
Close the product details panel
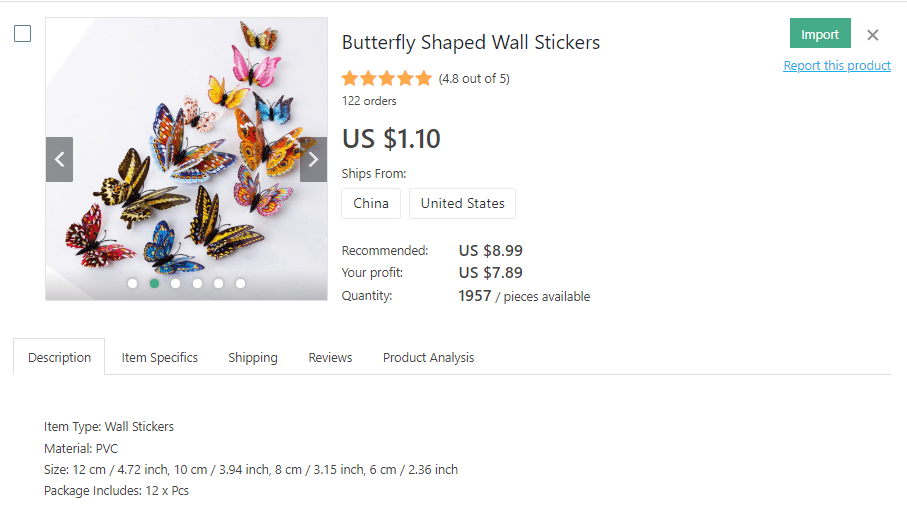pos(873,35)
